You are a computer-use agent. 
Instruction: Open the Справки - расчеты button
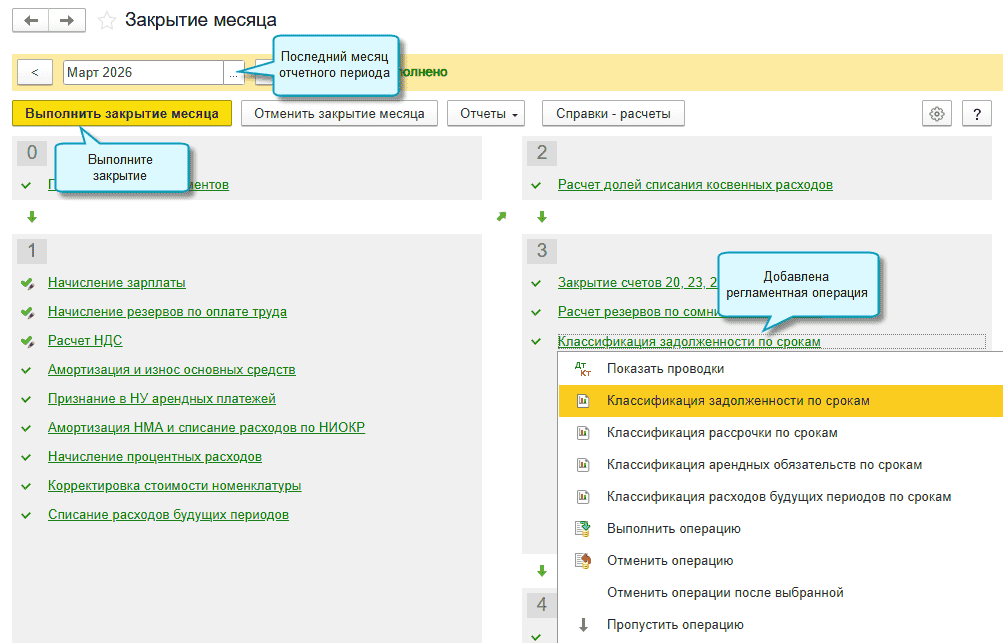tap(613, 114)
